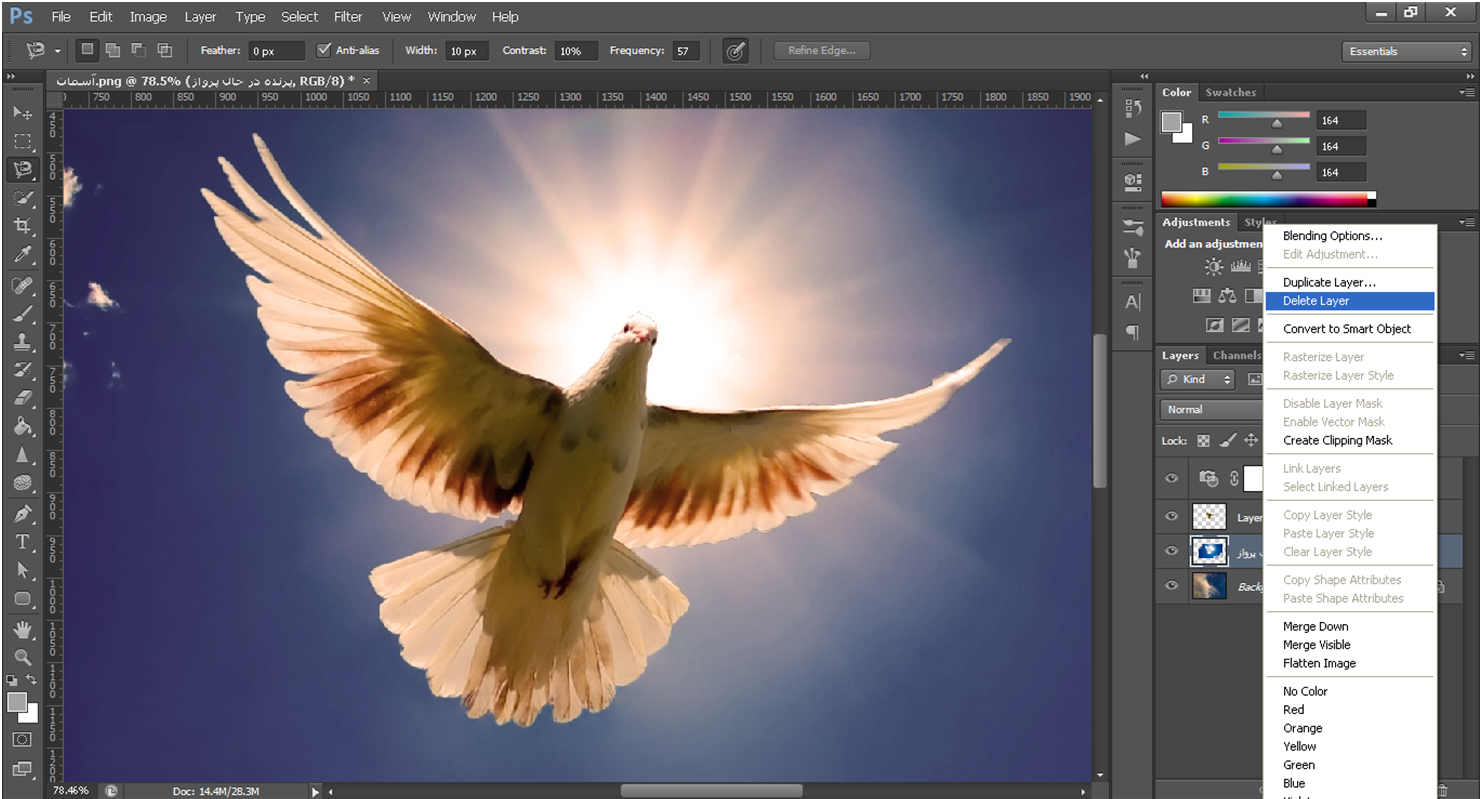Swap foreground and background colors
Image resolution: width=1482 pixels, height=799 pixels.
click(33, 681)
